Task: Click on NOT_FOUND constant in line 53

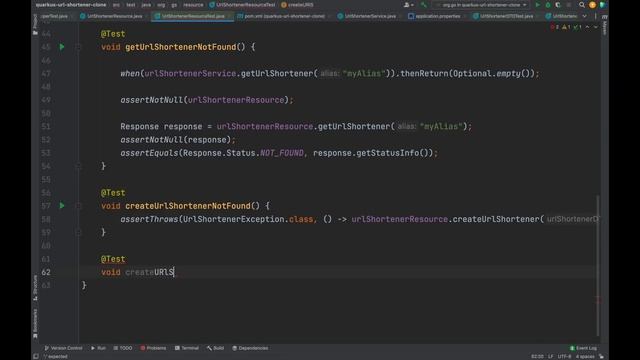Action: pos(282,153)
